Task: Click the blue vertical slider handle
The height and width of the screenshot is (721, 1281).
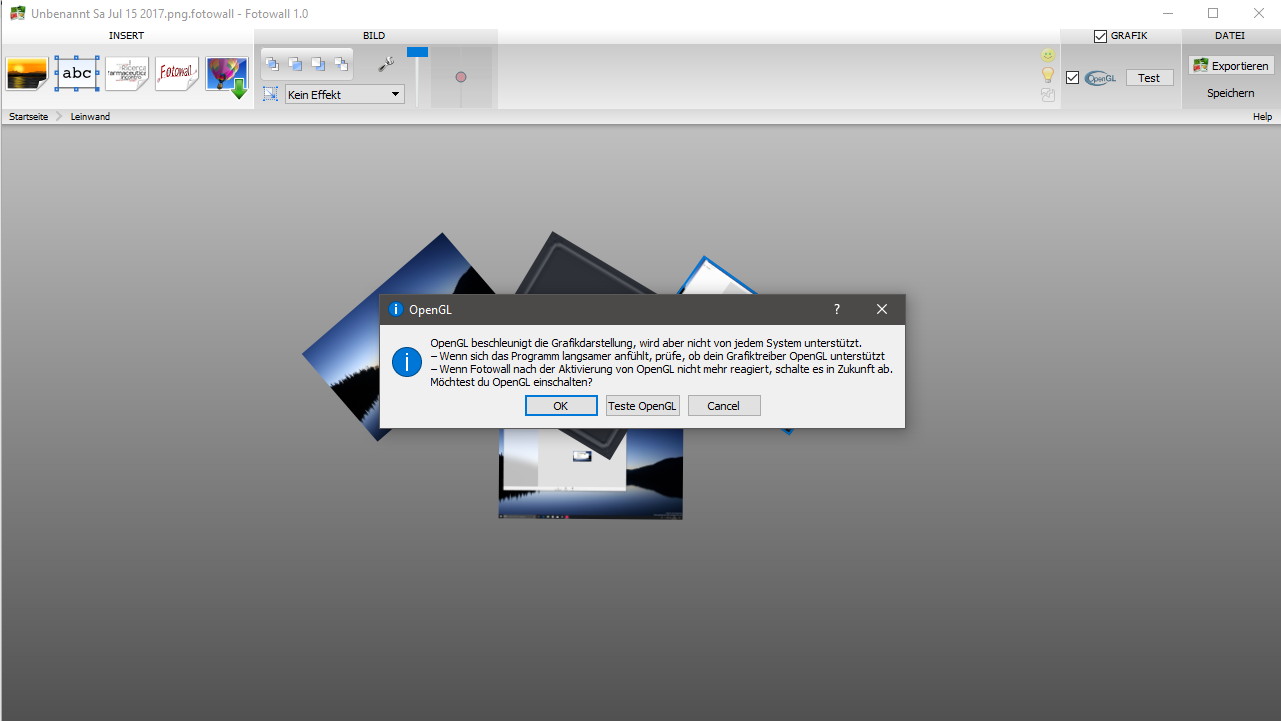Action: tap(417, 52)
